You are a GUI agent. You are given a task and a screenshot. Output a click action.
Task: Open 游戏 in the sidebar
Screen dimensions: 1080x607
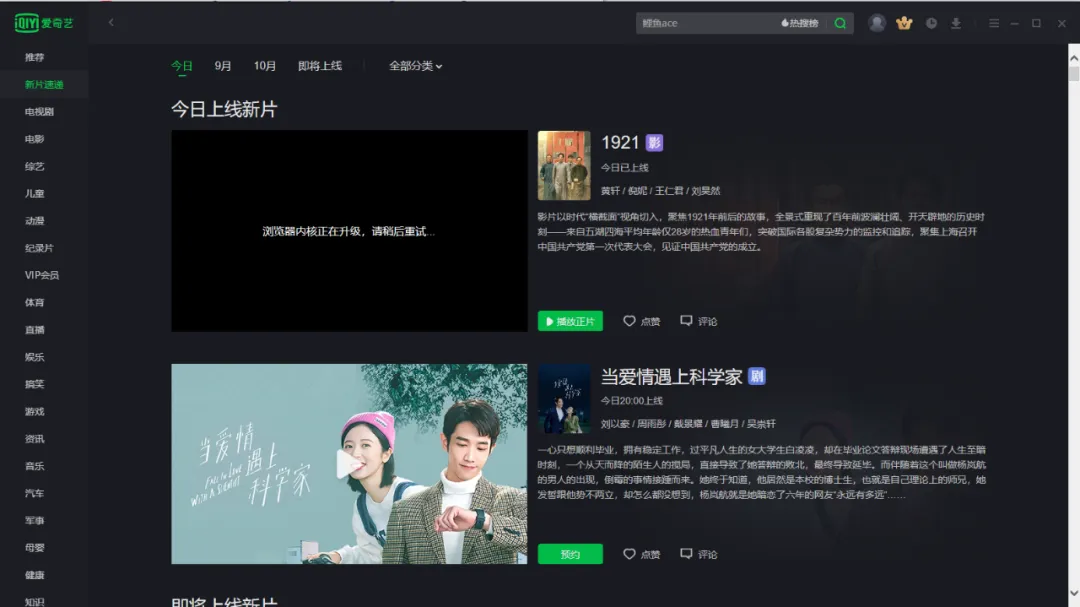coord(34,411)
